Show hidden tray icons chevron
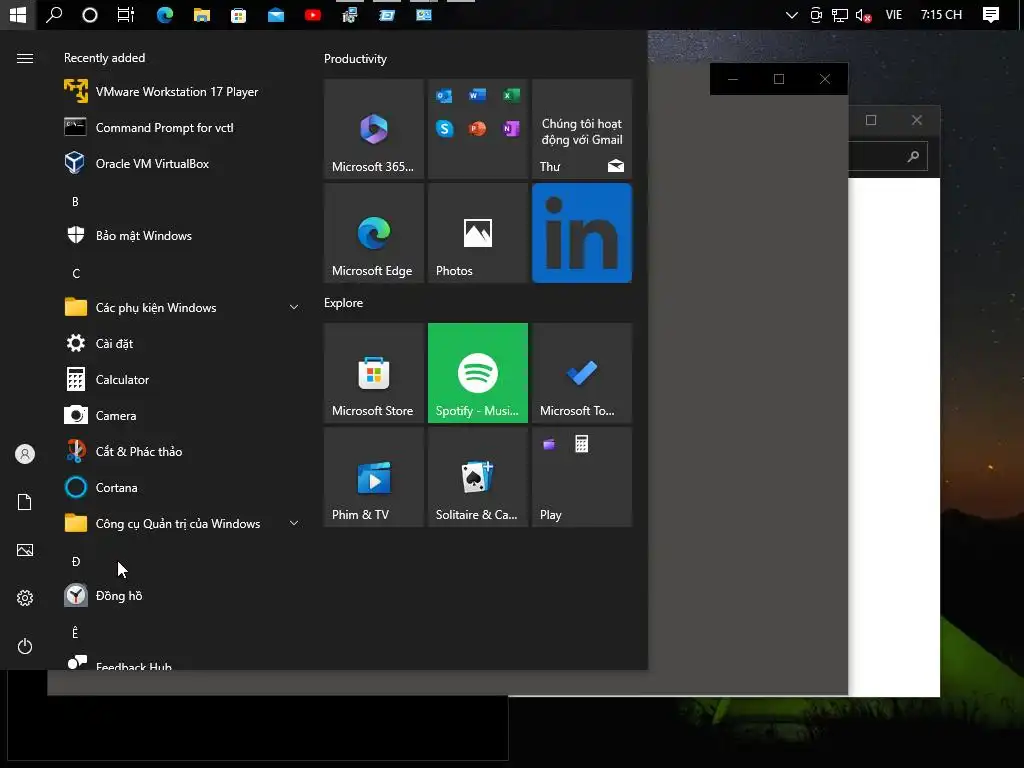1024x768 pixels. click(x=792, y=14)
